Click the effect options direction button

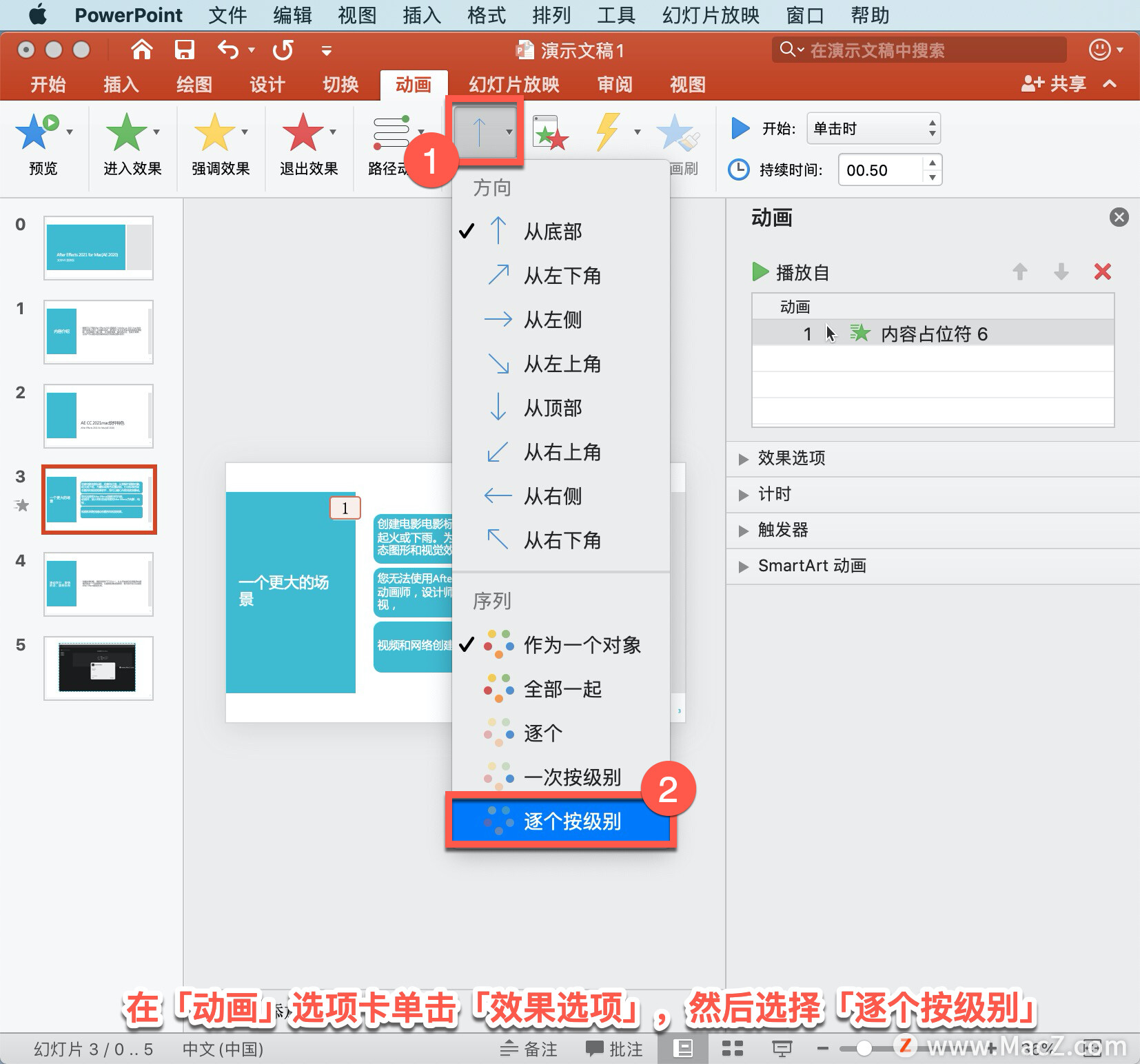[486, 132]
